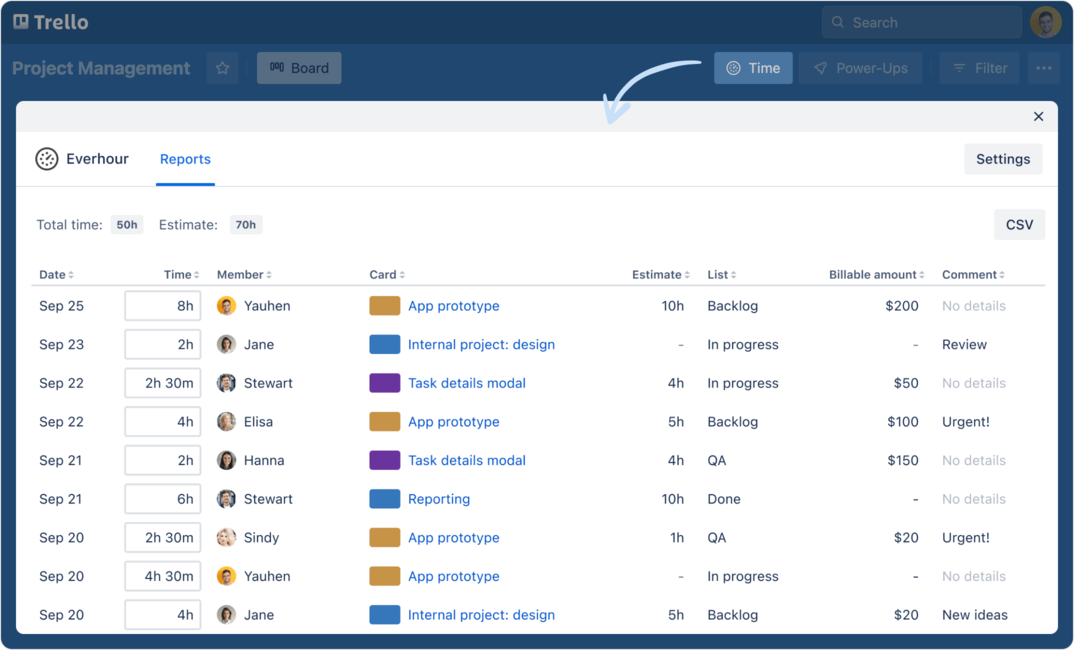Sort by Date column header
The height and width of the screenshot is (650, 1074).
56,275
